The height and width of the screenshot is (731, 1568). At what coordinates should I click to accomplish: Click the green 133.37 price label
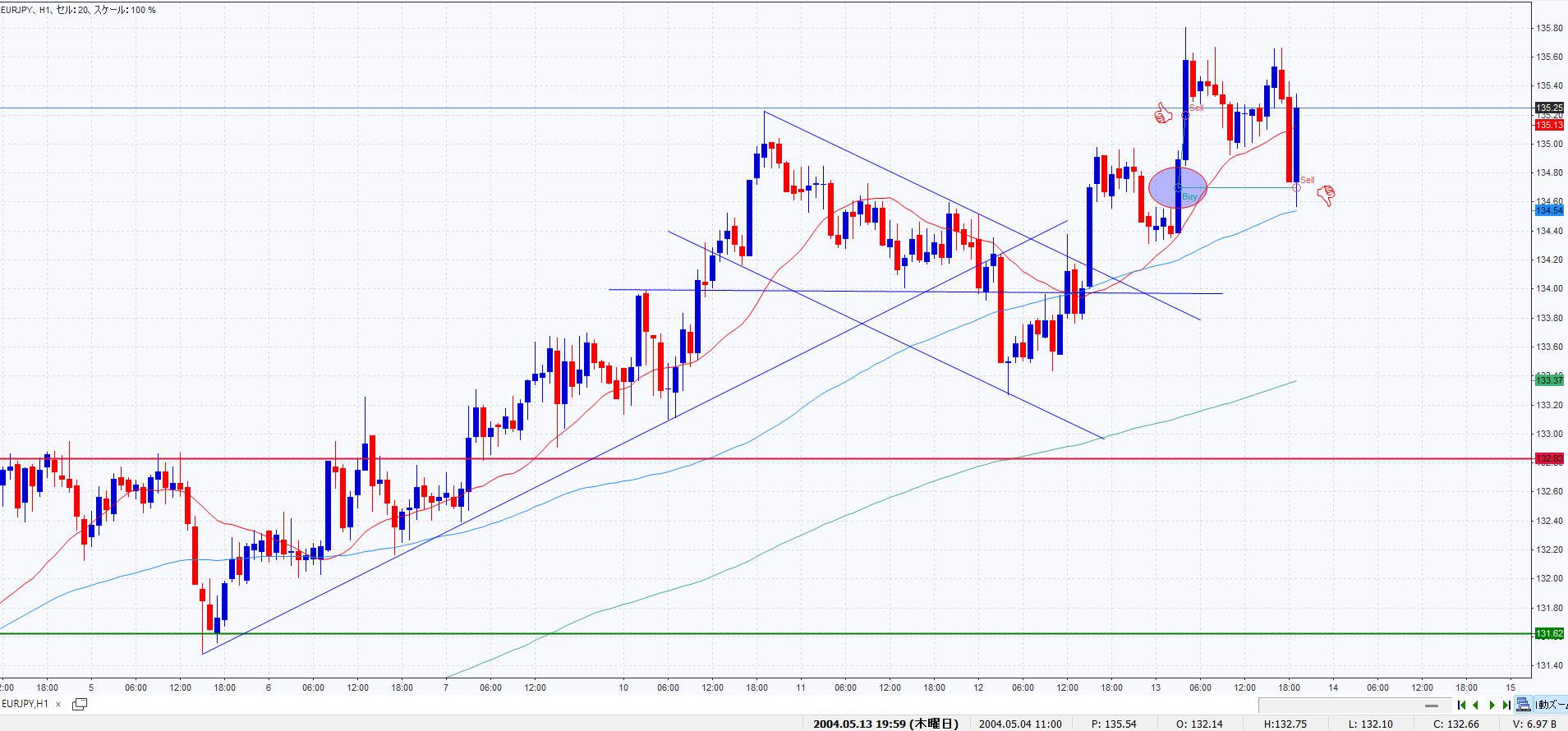[1548, 379]
